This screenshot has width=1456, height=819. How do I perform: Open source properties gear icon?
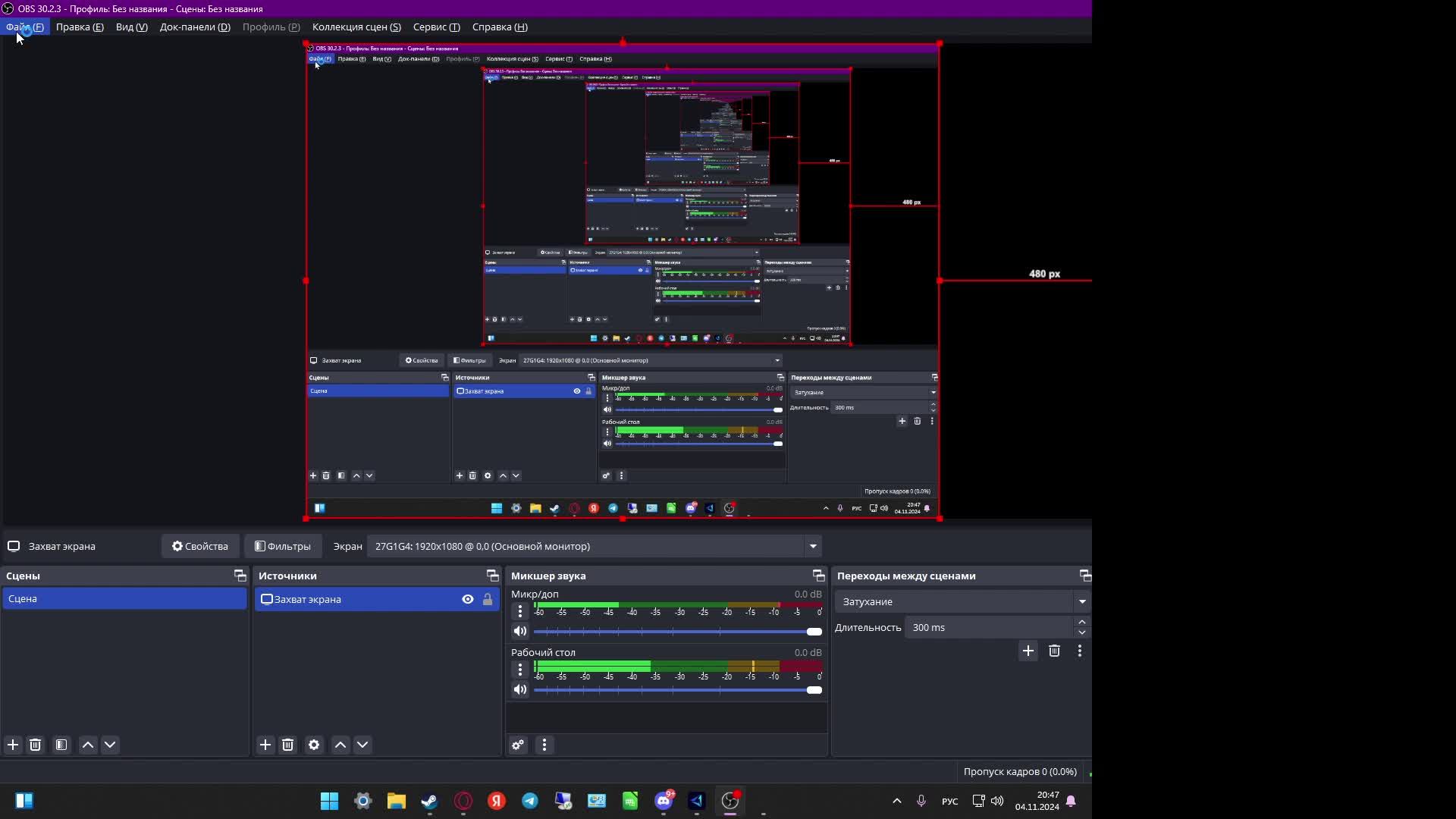(314, 745)
